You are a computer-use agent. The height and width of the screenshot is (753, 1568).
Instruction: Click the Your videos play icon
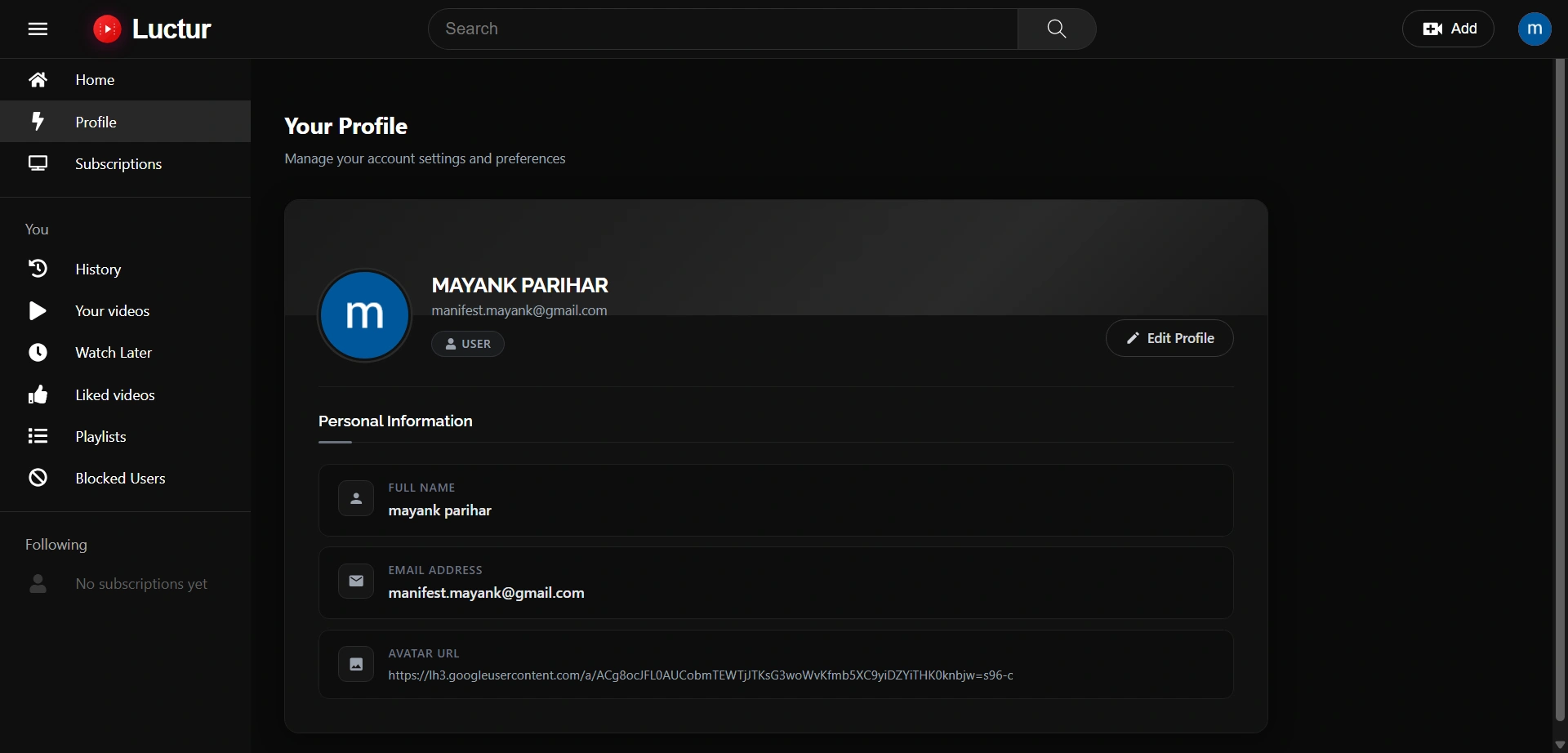point(38,311)
